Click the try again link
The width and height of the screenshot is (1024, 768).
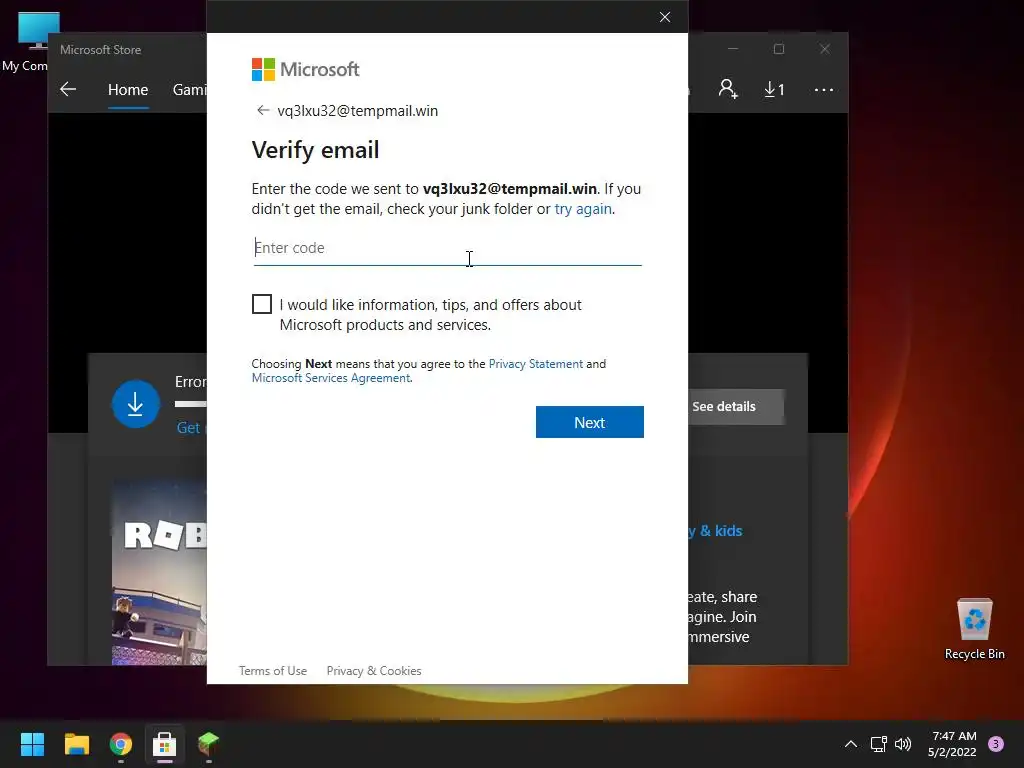(583, 209)
